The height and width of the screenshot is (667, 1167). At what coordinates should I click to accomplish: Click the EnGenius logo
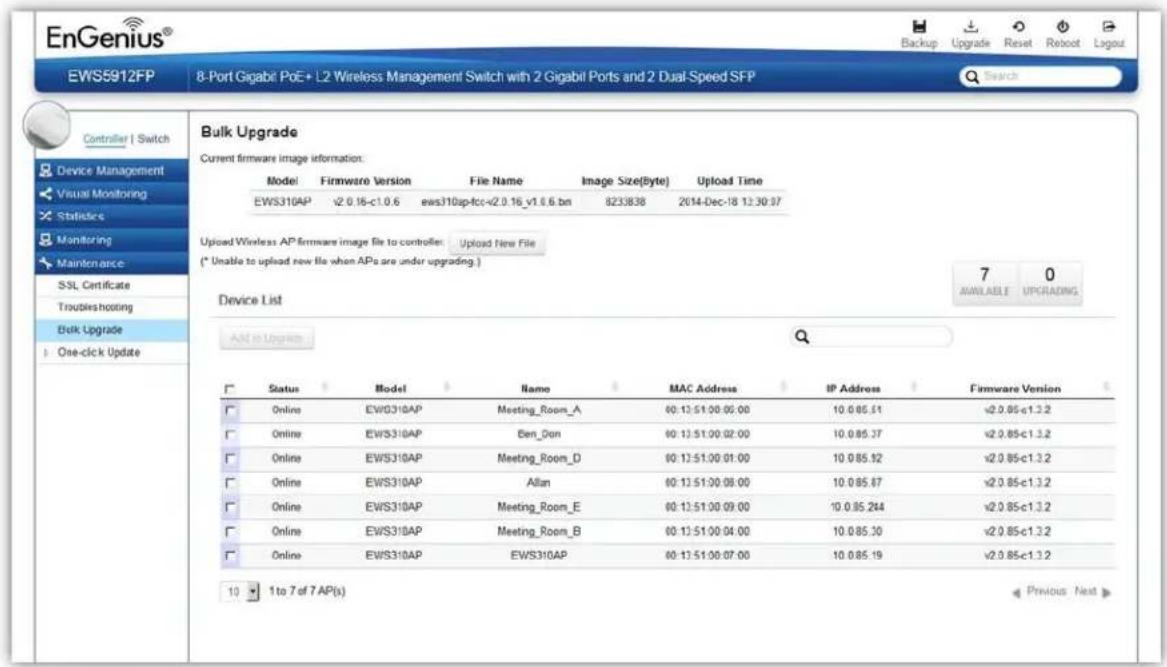point(109,33)
